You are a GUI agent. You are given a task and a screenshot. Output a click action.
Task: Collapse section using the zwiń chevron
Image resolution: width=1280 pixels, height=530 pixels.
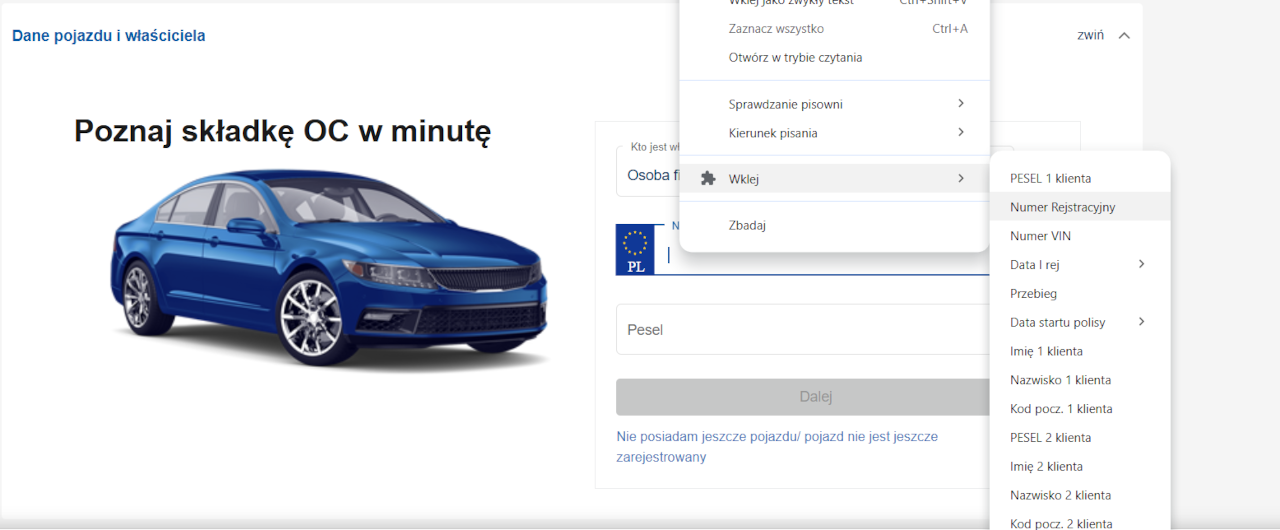(x=1123, y=35)
